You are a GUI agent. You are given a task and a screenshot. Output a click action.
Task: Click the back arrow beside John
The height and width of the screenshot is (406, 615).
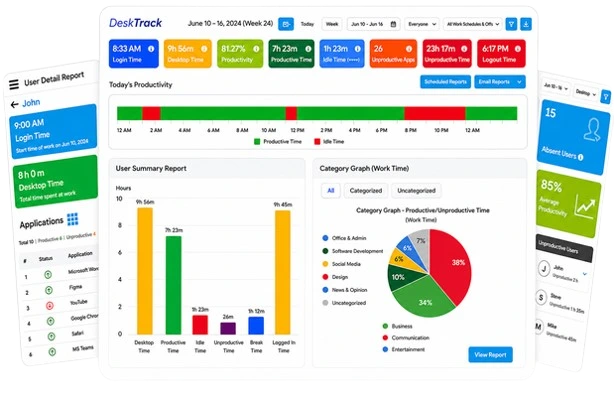tap(15, 104)
